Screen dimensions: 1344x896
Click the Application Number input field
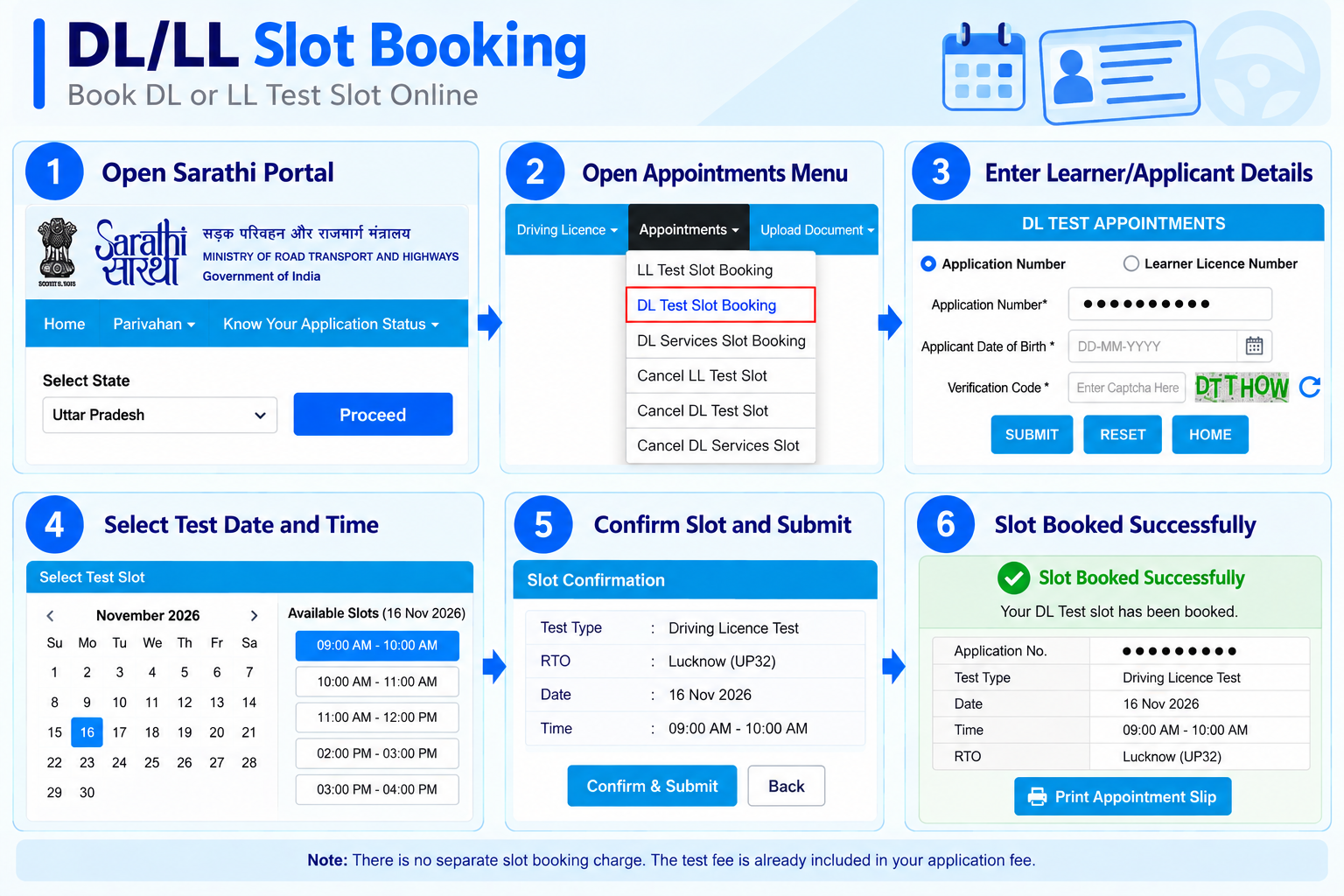pos(1170,304)
